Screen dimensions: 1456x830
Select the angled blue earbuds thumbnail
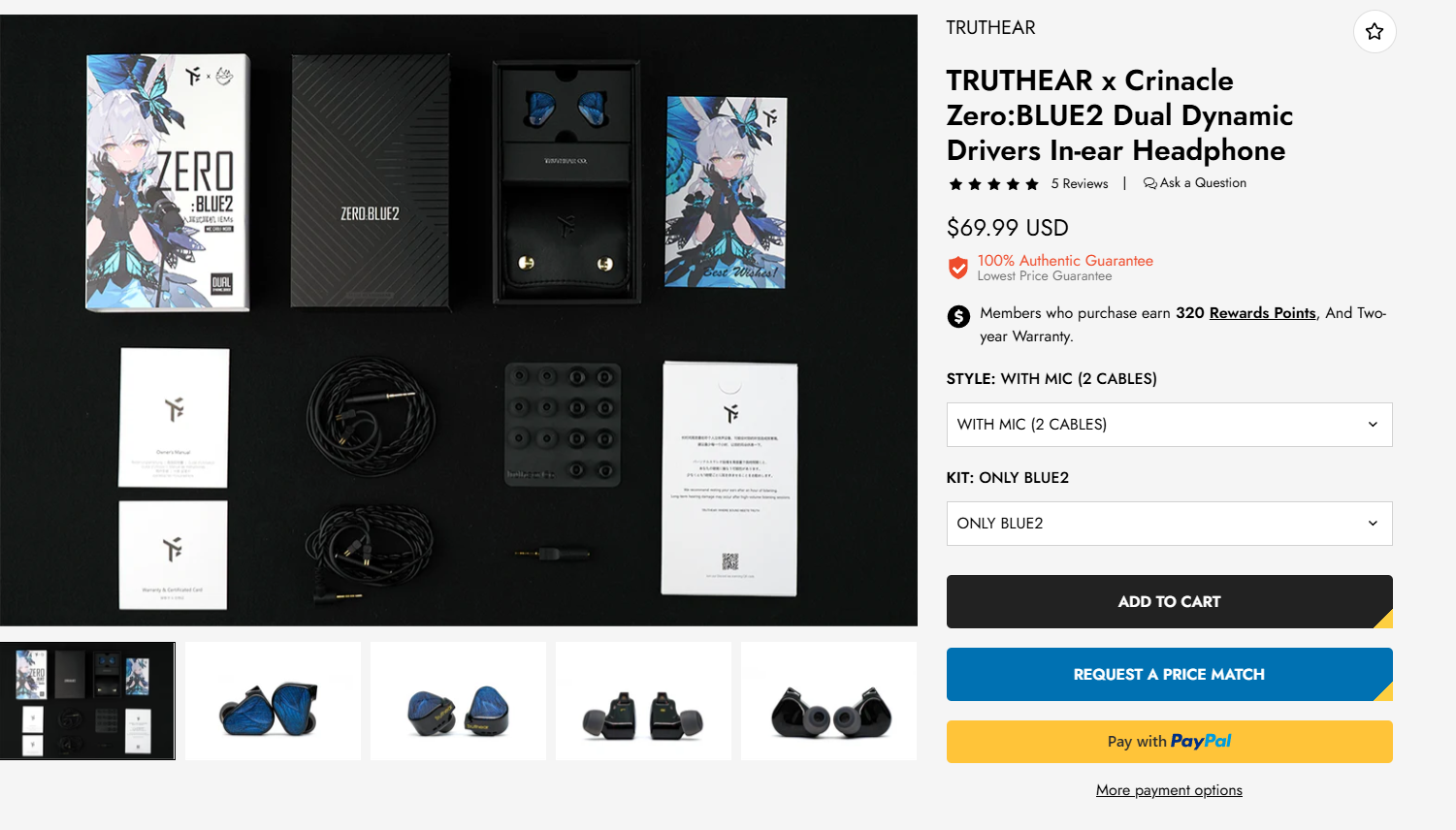coord(458,701)
